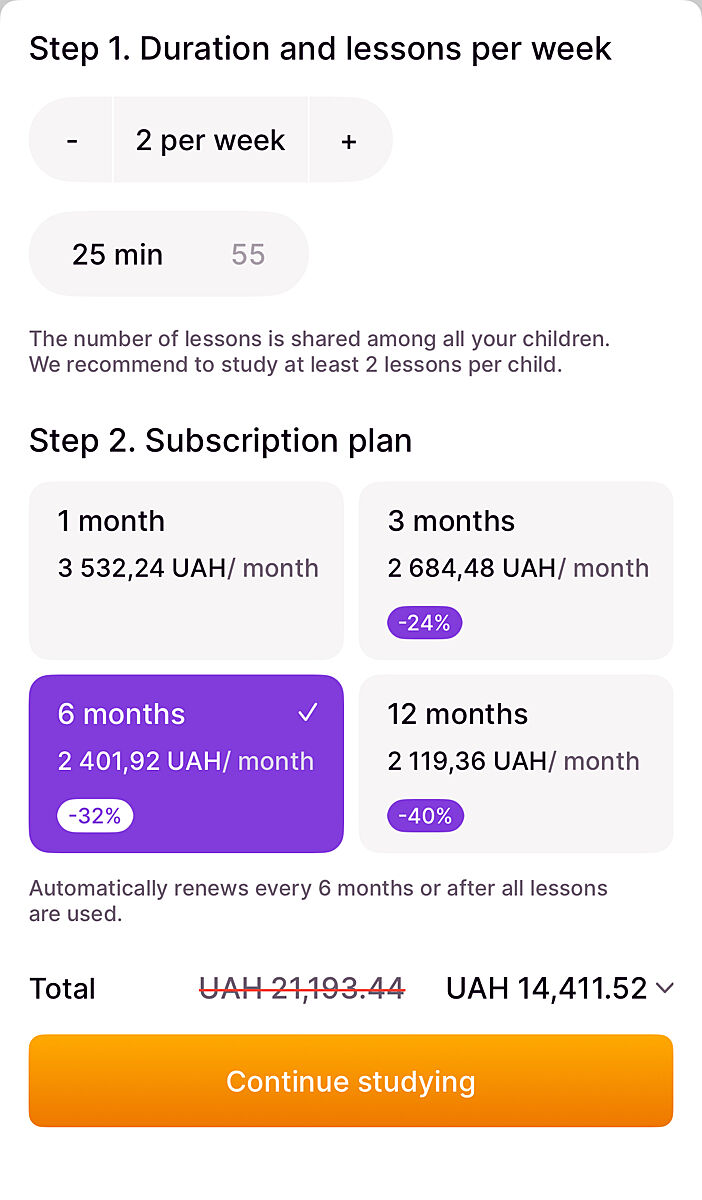Select the 3 months plan title

coord(451,521)
